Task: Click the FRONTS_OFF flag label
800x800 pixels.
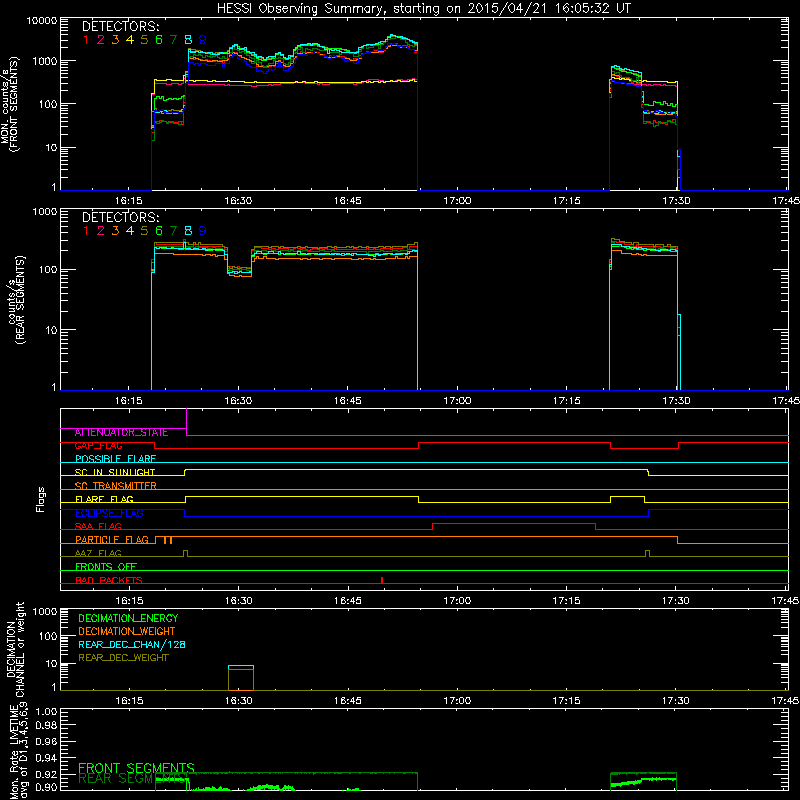Action: point(106,567)
